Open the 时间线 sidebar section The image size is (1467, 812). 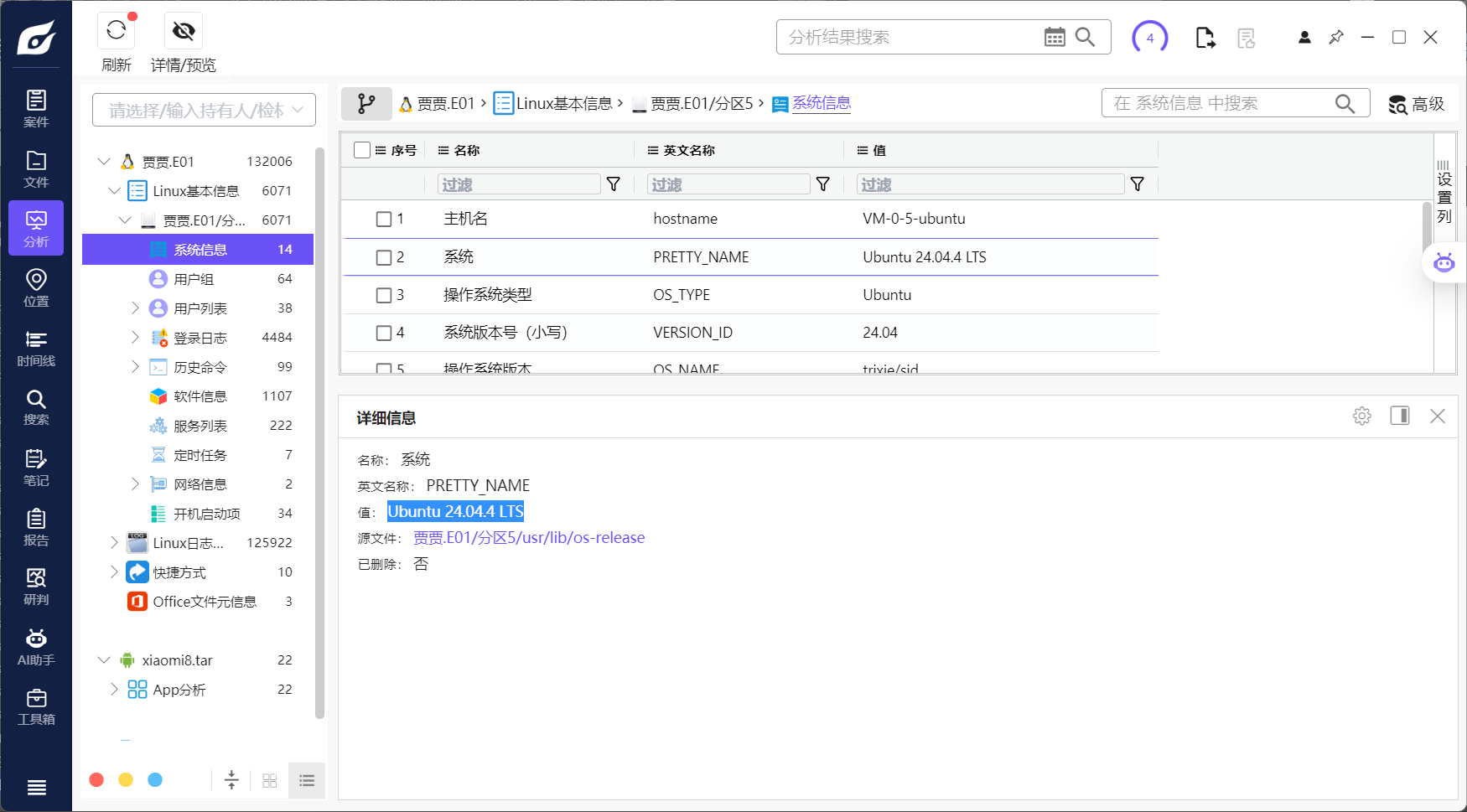[36, 348]
